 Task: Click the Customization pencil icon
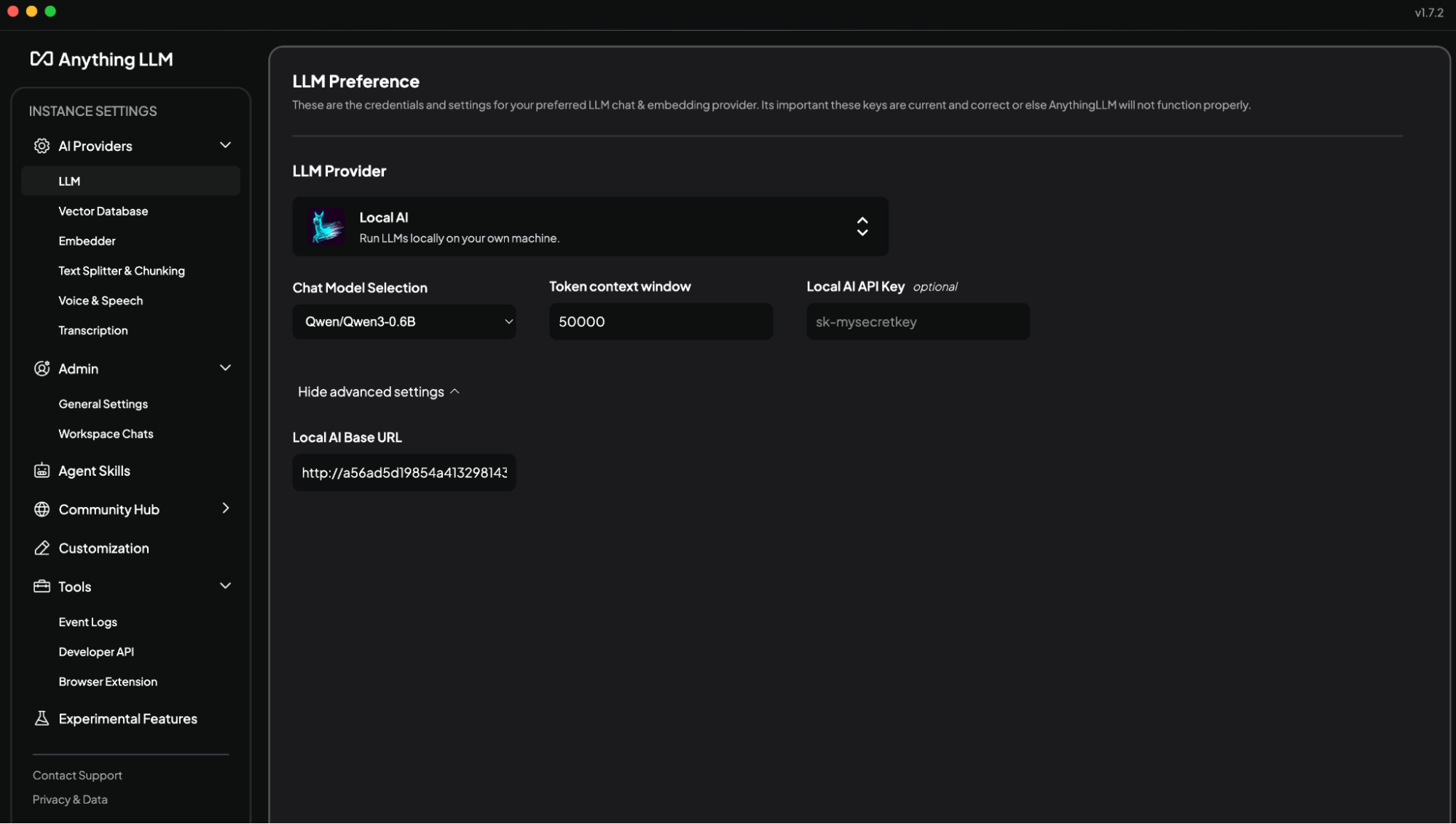(42, 548)
